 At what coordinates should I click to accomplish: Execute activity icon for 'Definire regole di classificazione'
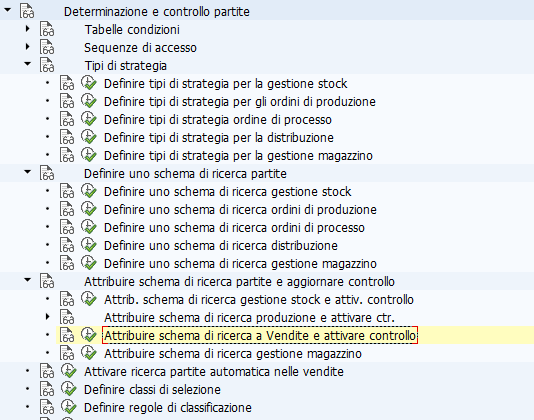(69, 407)
